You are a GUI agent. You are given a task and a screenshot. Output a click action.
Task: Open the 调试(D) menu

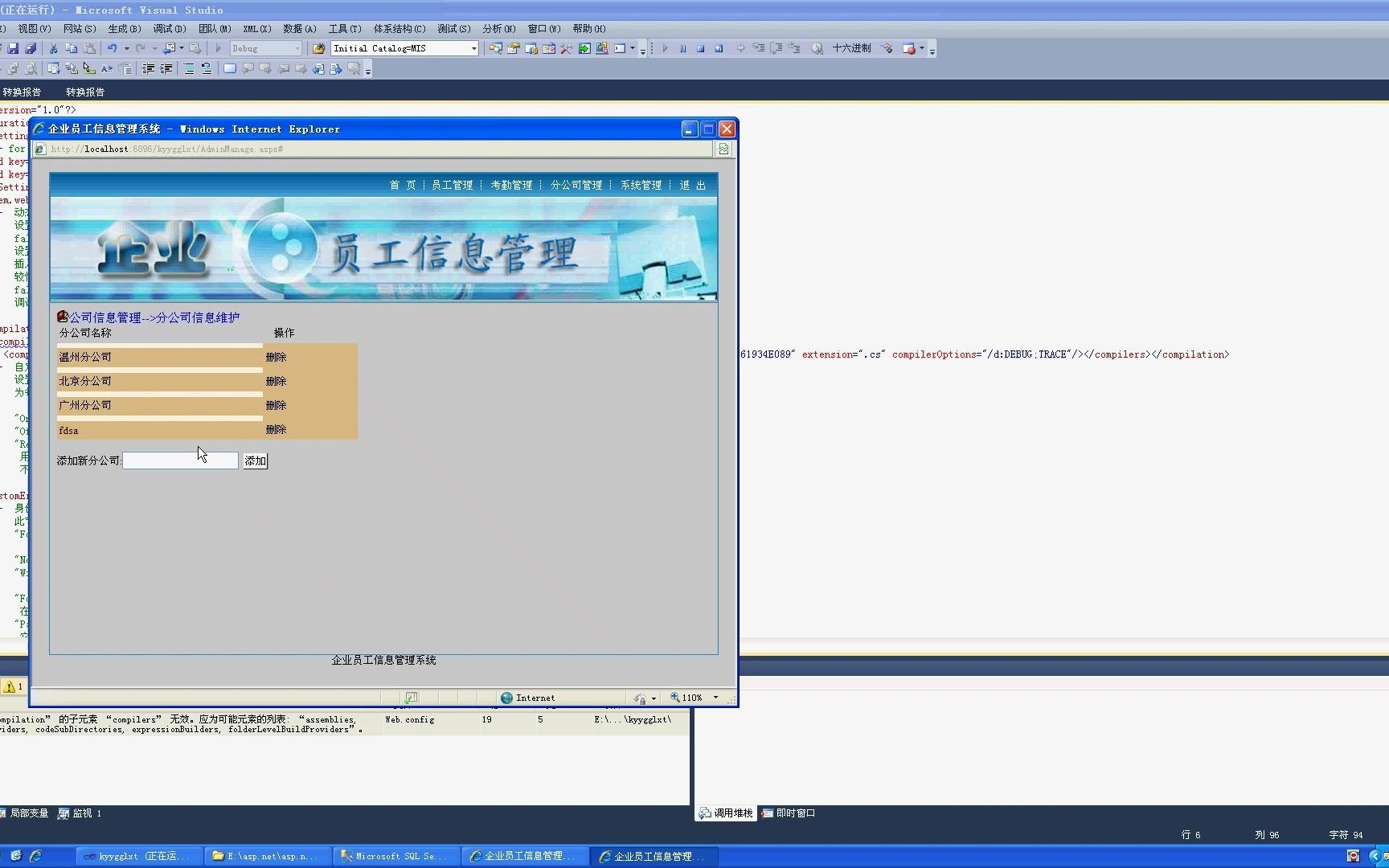pyautogui.click(x=170, y=28)
